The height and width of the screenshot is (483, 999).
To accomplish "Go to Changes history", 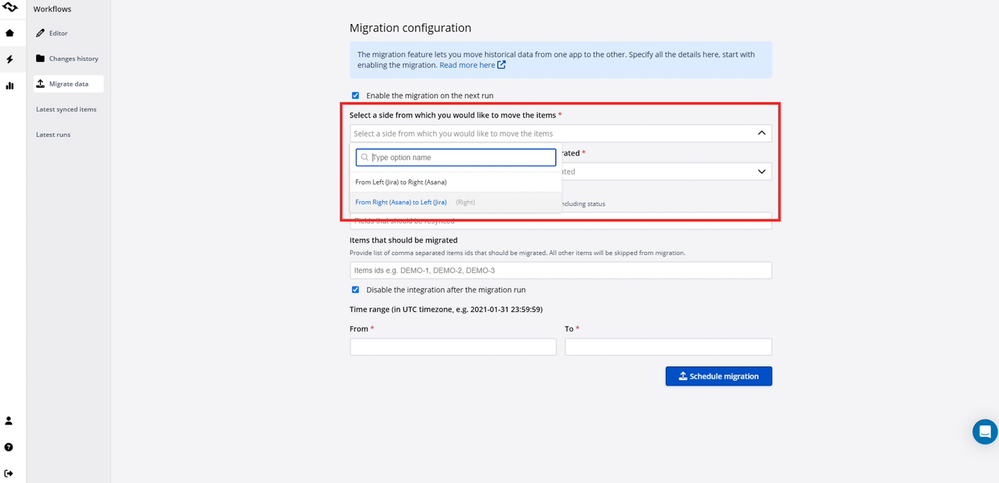I will pos(73,59).
